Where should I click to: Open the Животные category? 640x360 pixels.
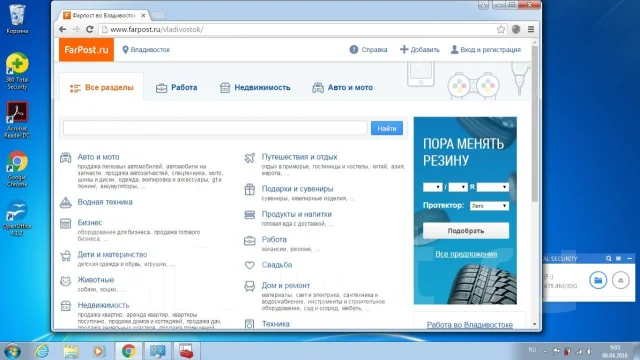tap(96, 280)
